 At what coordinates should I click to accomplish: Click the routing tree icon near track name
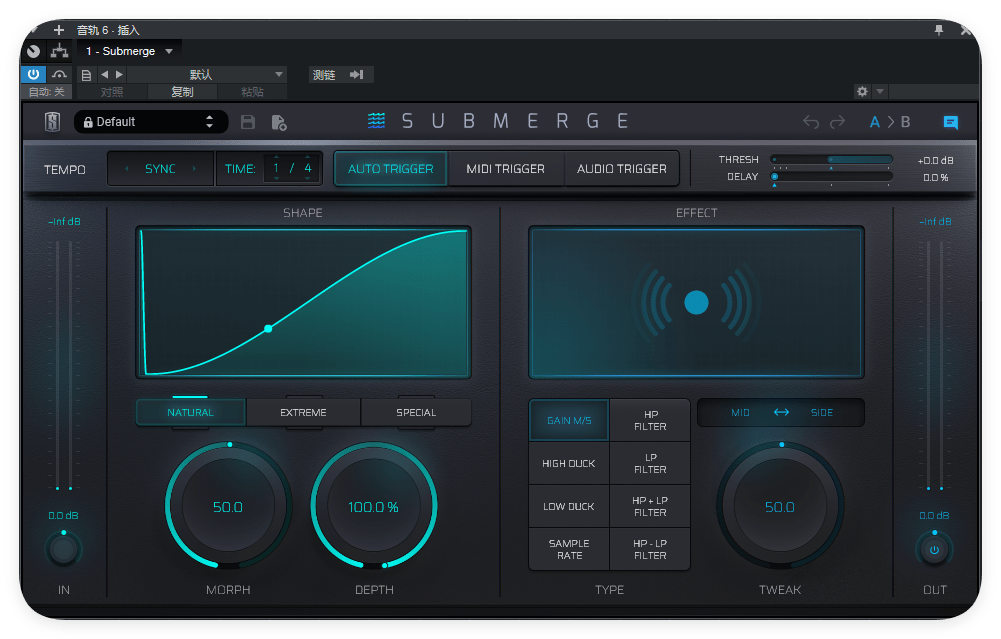tap(59, 50)
